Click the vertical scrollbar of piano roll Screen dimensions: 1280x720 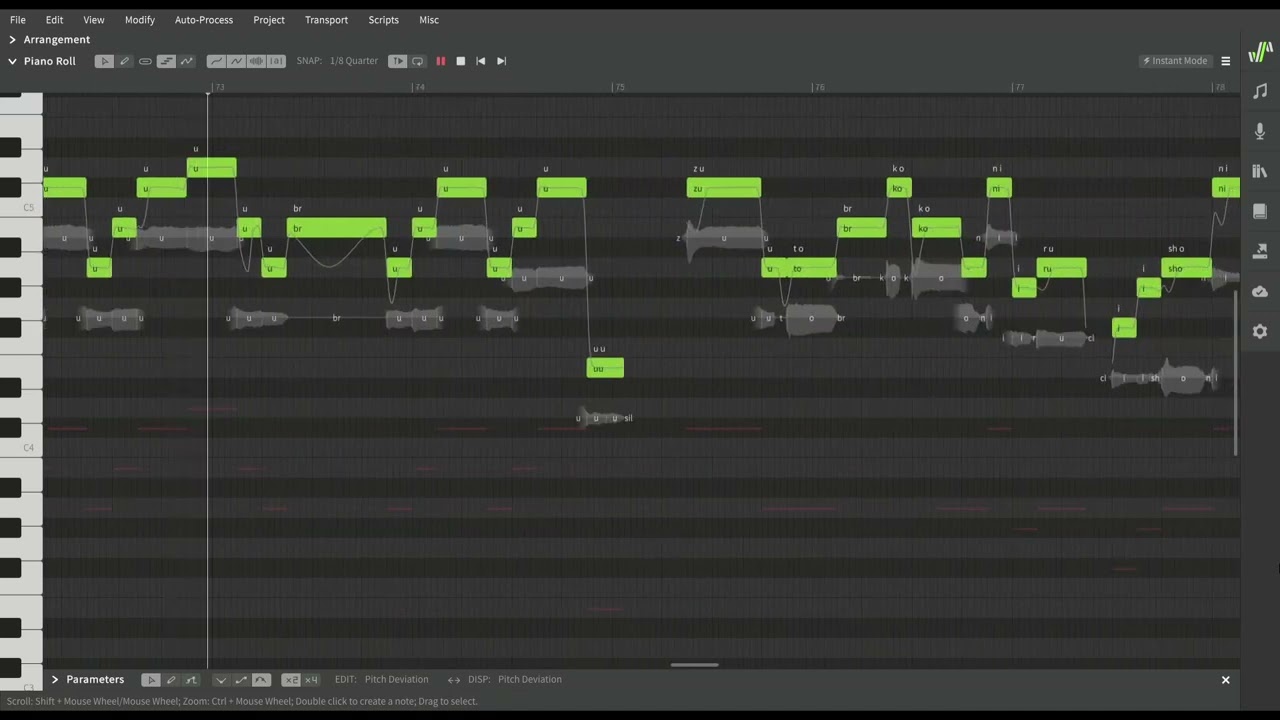[x=1236, y=373]
